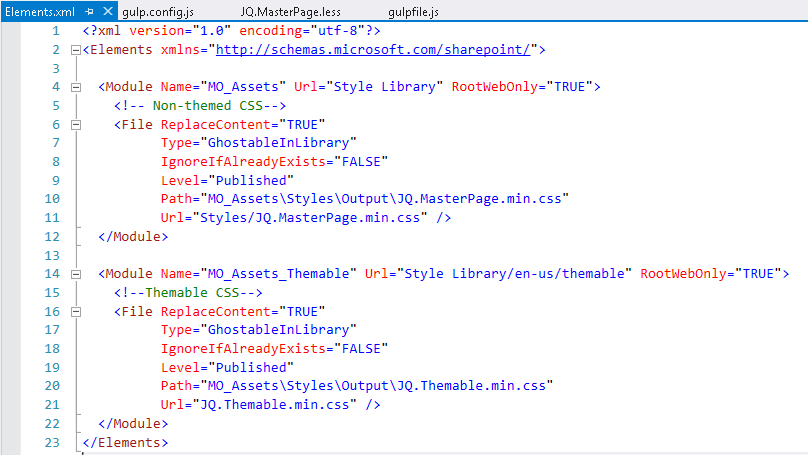Click RootWebOnly attribute on line 14
Viewport: 808px width, 455px height.
(683, 274)
